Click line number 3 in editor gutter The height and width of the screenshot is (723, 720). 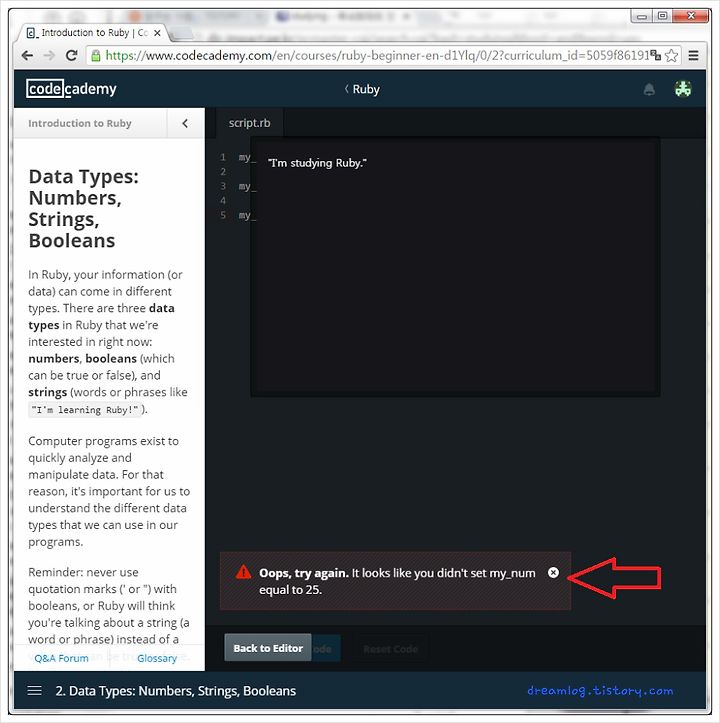point(223,186)
